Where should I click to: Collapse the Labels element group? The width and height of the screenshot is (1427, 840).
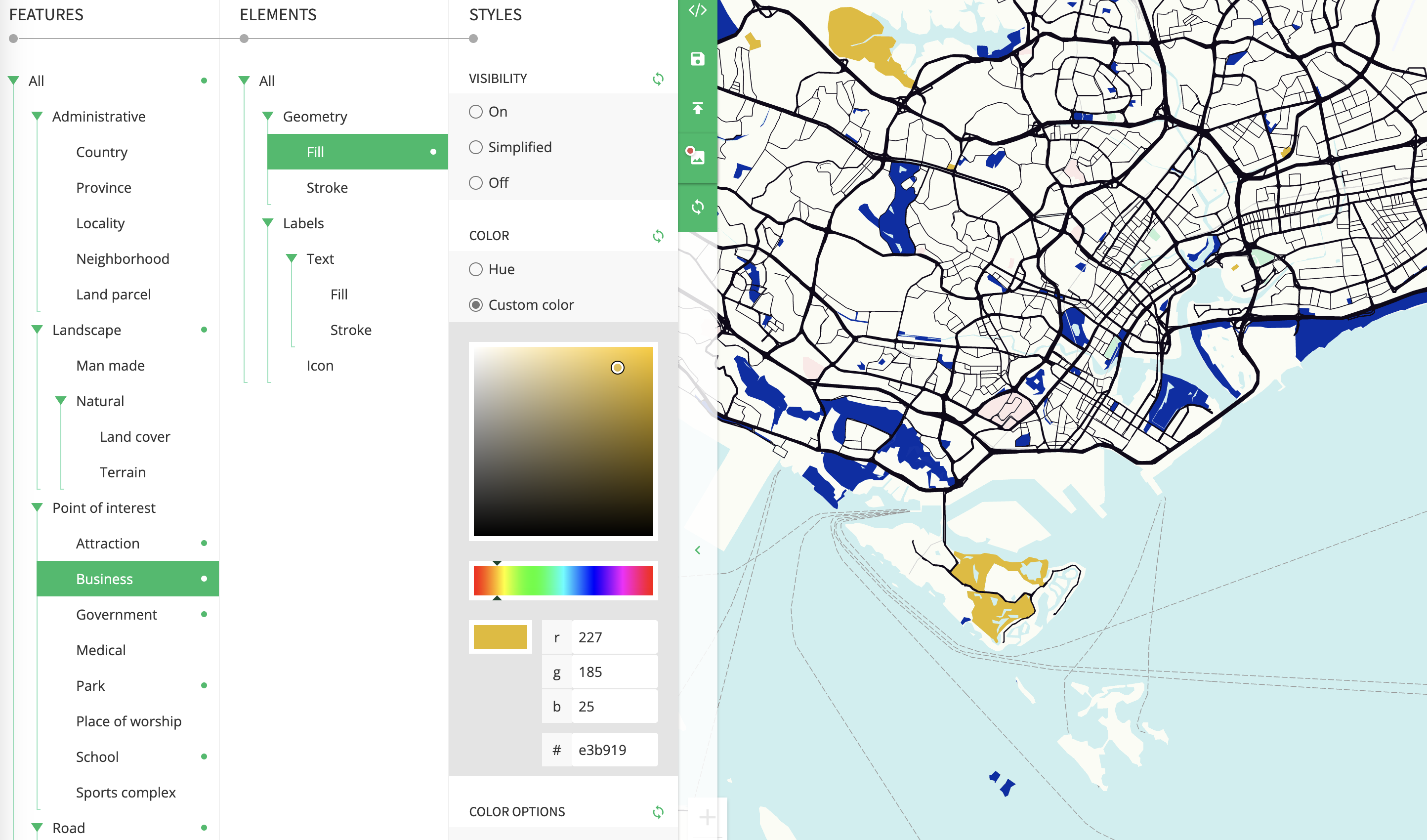click(268, 223)
